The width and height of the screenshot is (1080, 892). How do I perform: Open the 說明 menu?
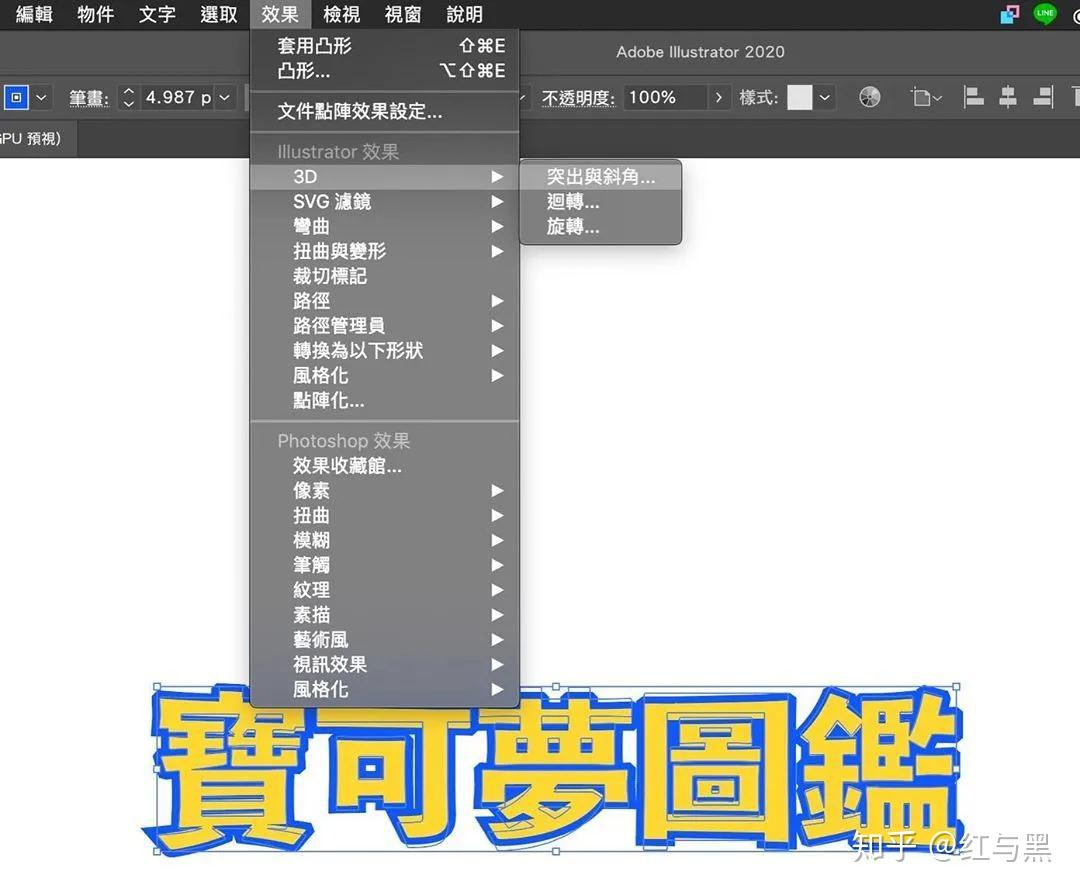(x=464, y=14)
